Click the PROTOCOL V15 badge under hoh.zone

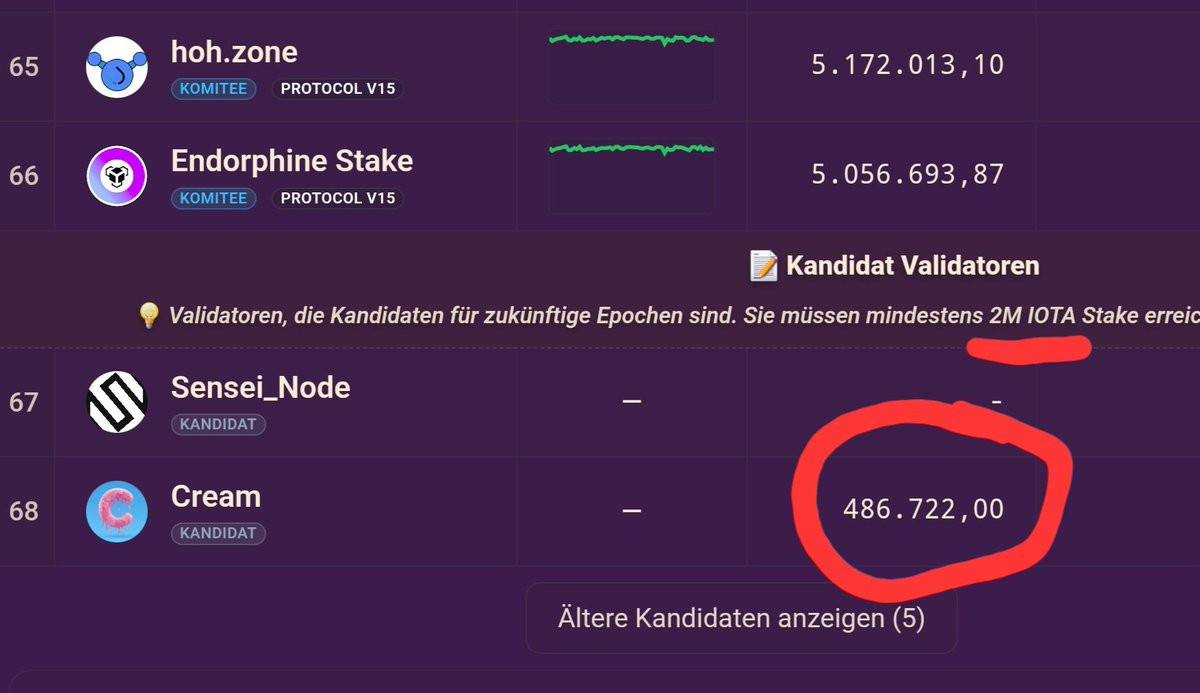click(x=337, y=89)
